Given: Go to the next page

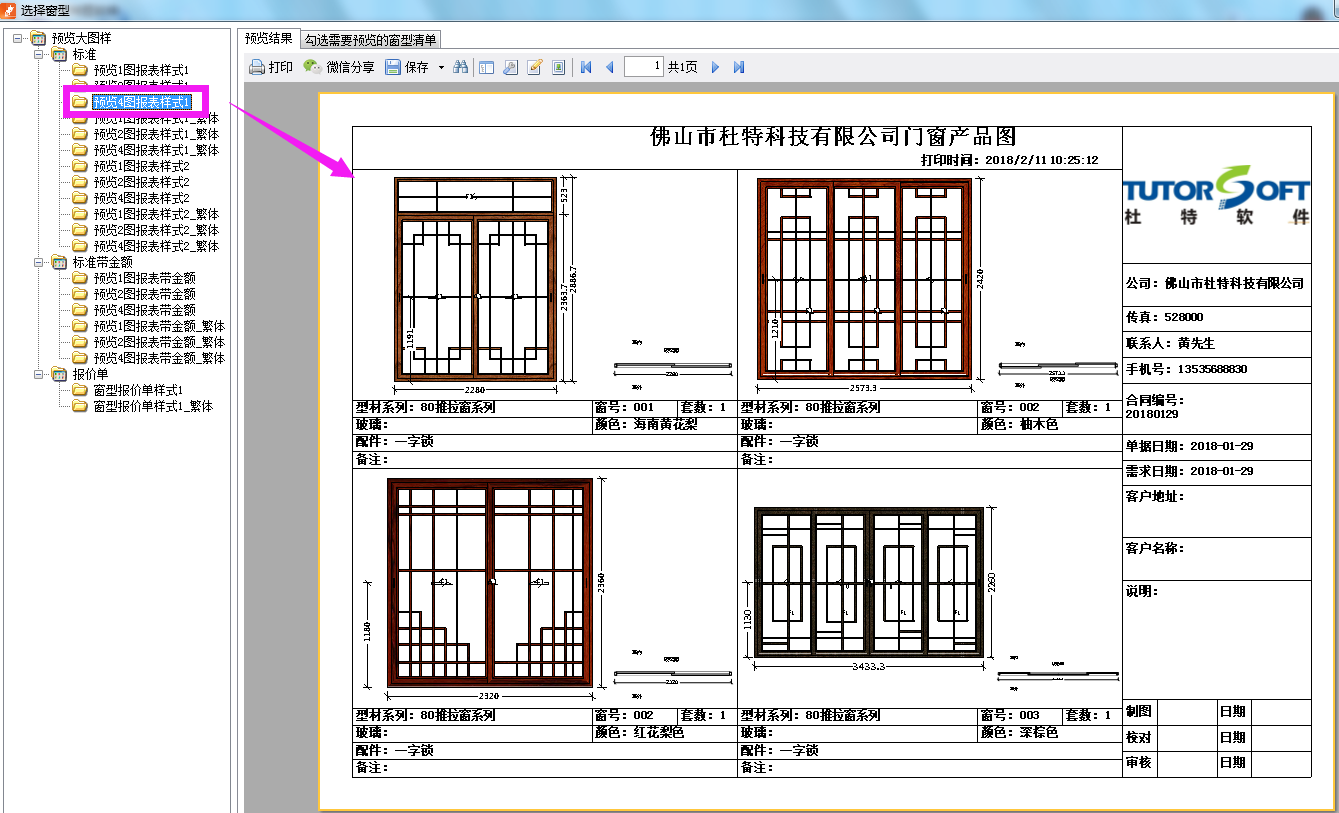Looking at the screenshot, I should pos(715,67).
